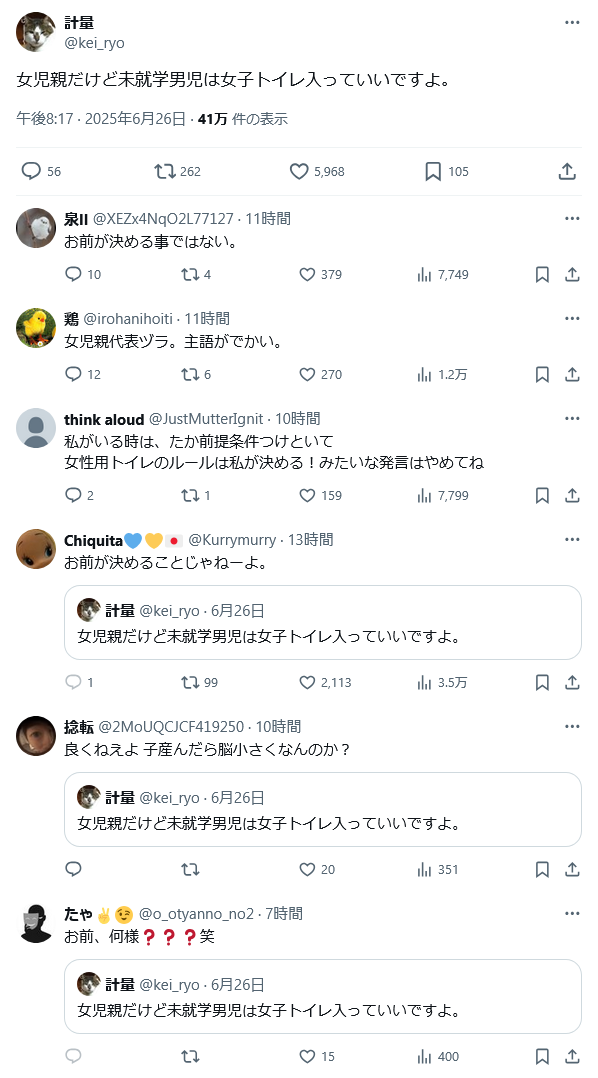Bookmark 捻転's quote post
The width and height of the screenshot is (598, 1078).
pos(542,869)
